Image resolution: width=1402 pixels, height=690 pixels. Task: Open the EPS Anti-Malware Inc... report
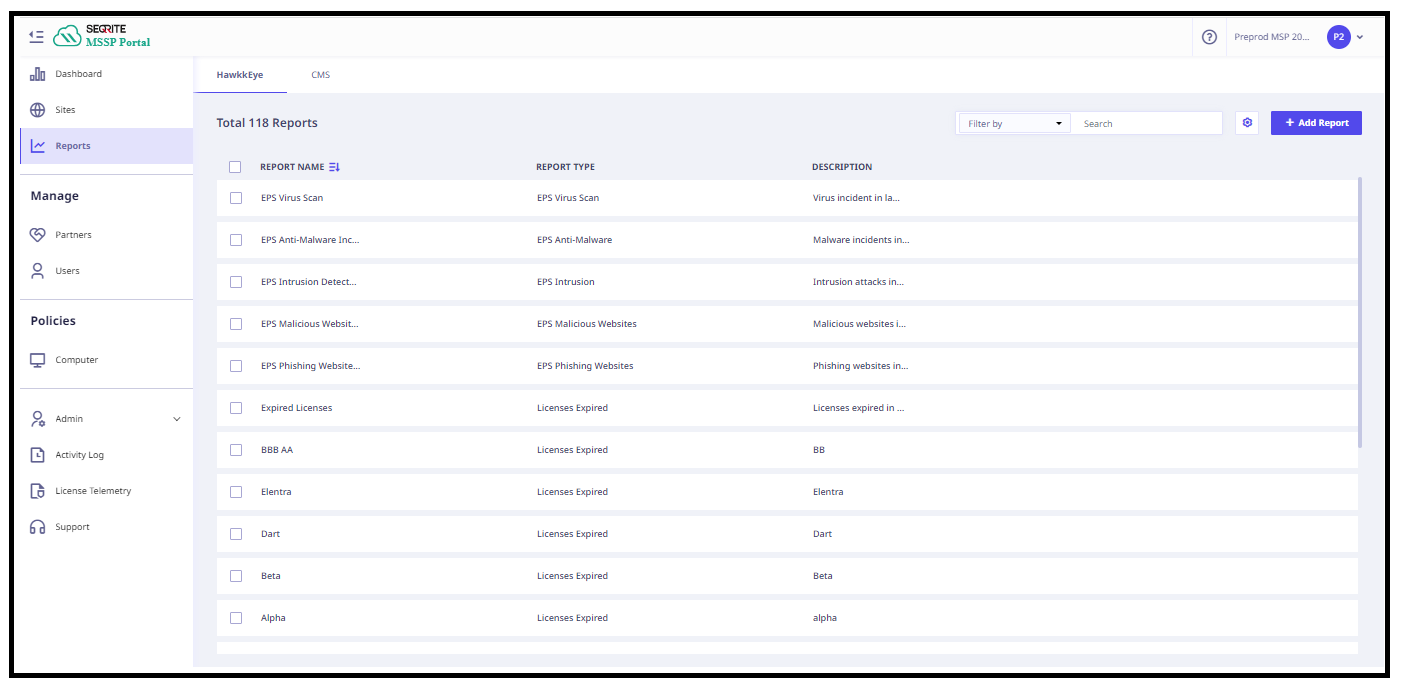coord(310,240)
